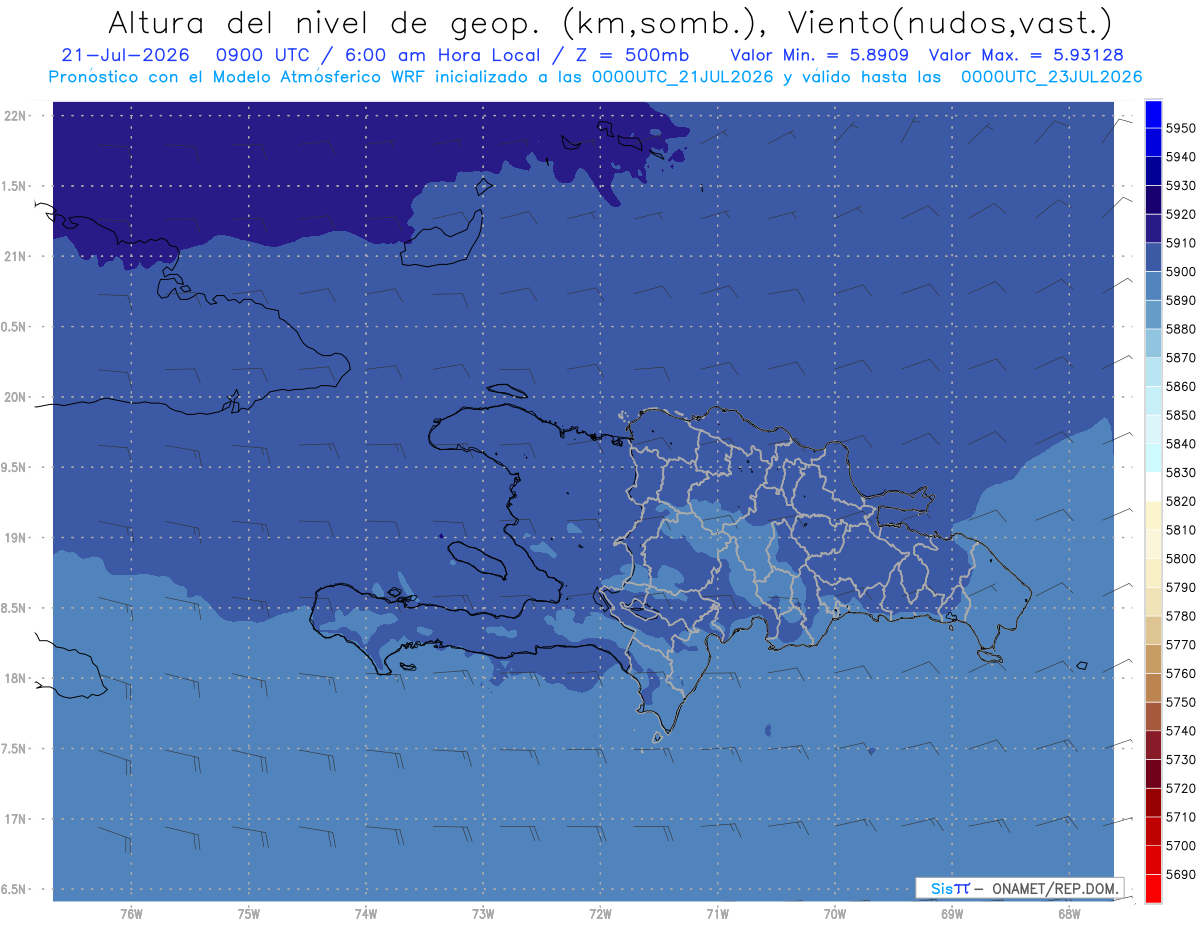The height and width of the screenshot is (927, 1200).
Task: Click the '69W' longitude label
Action: point(952,914)
